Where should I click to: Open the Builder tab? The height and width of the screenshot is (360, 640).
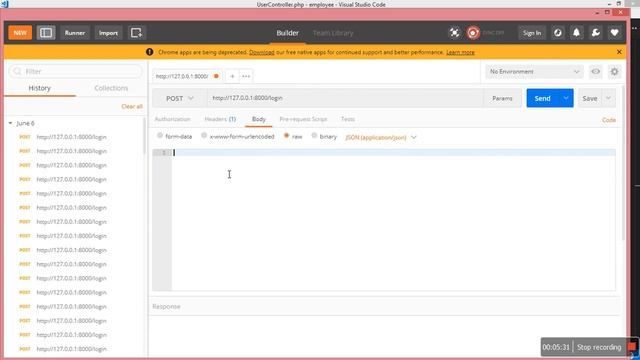pyautogui.click(x=287, y=33)
